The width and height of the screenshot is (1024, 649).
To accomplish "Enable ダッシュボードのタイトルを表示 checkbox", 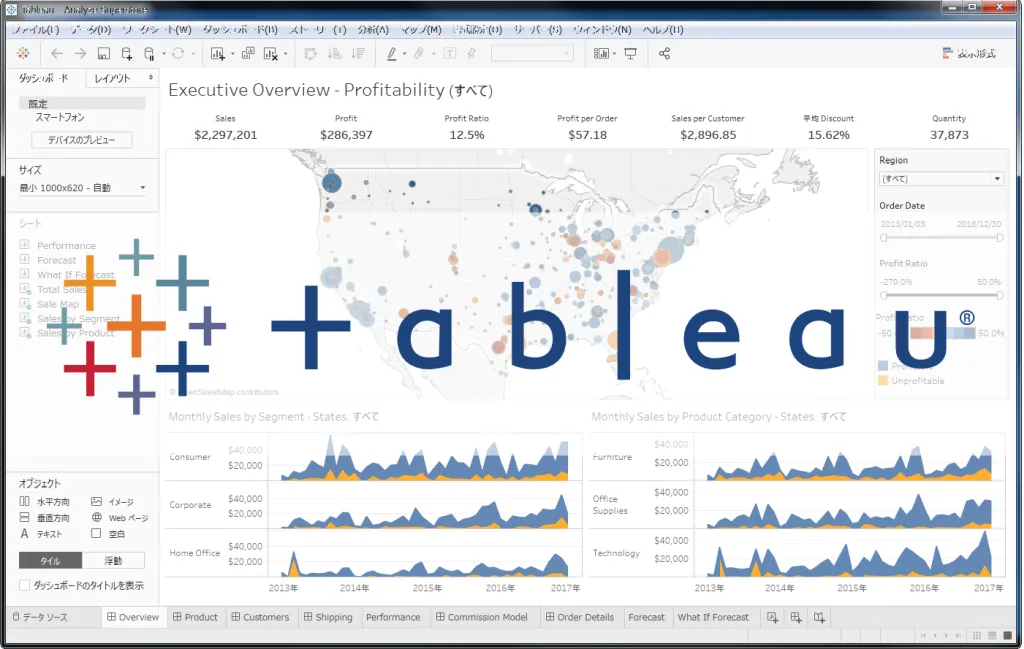I will coord(25,585).
